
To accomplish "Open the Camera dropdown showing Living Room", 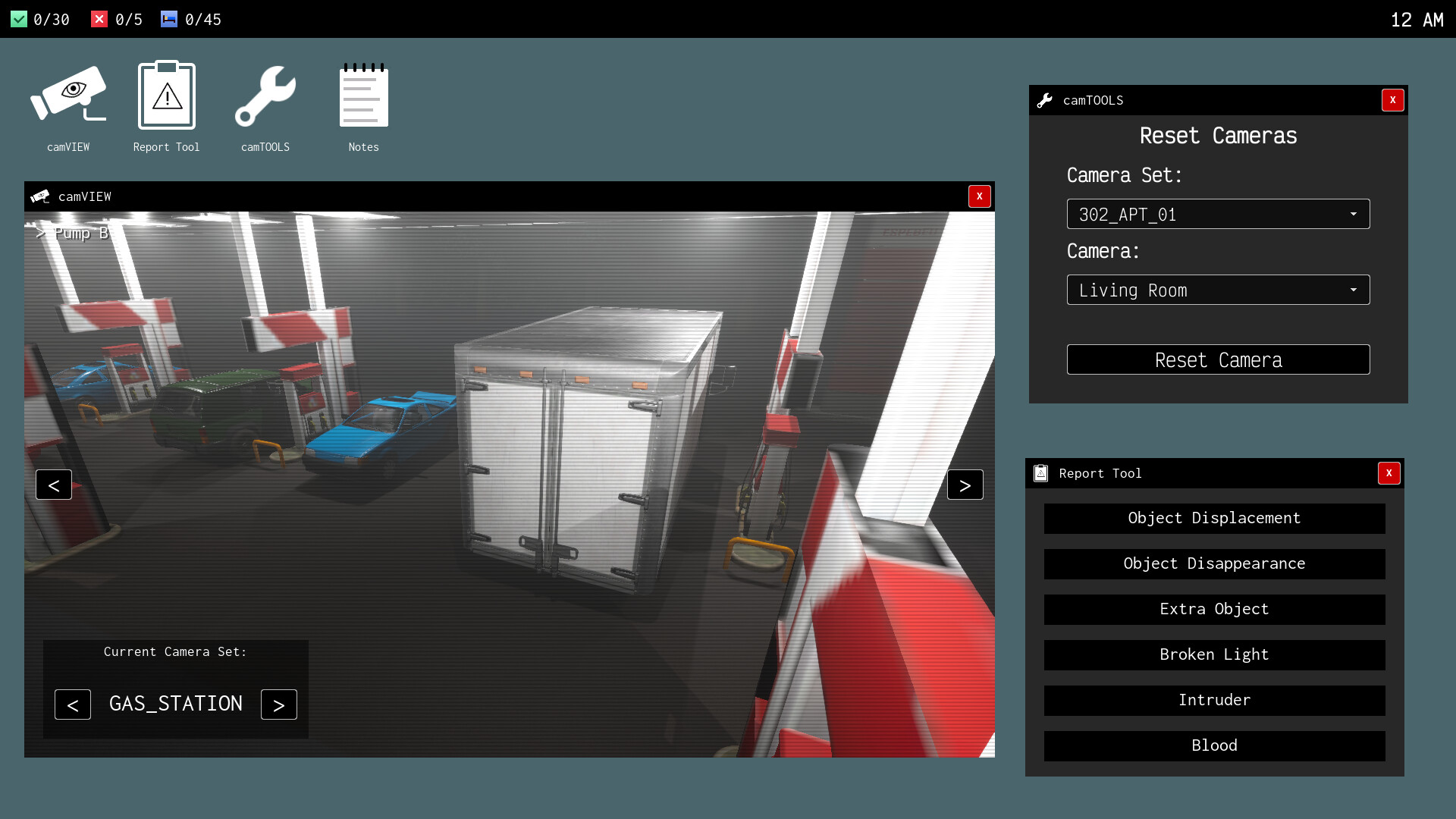I will pyautogui.click(x=1218, y=290).
